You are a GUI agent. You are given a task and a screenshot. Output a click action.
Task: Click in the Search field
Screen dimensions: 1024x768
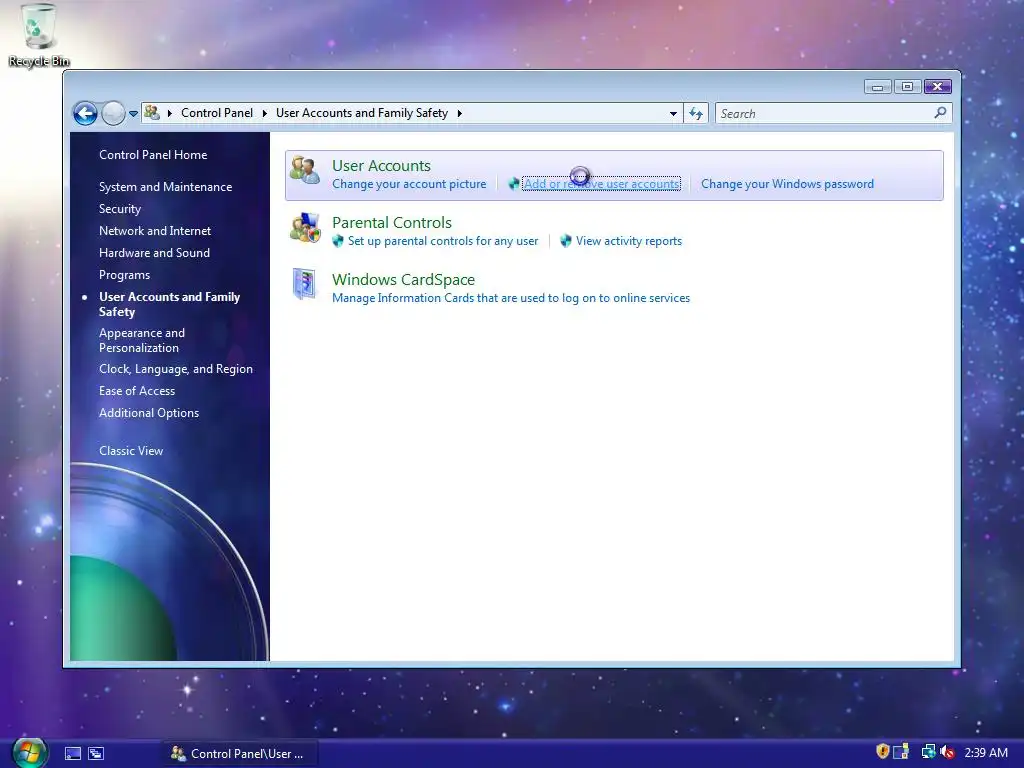[823, 114]
